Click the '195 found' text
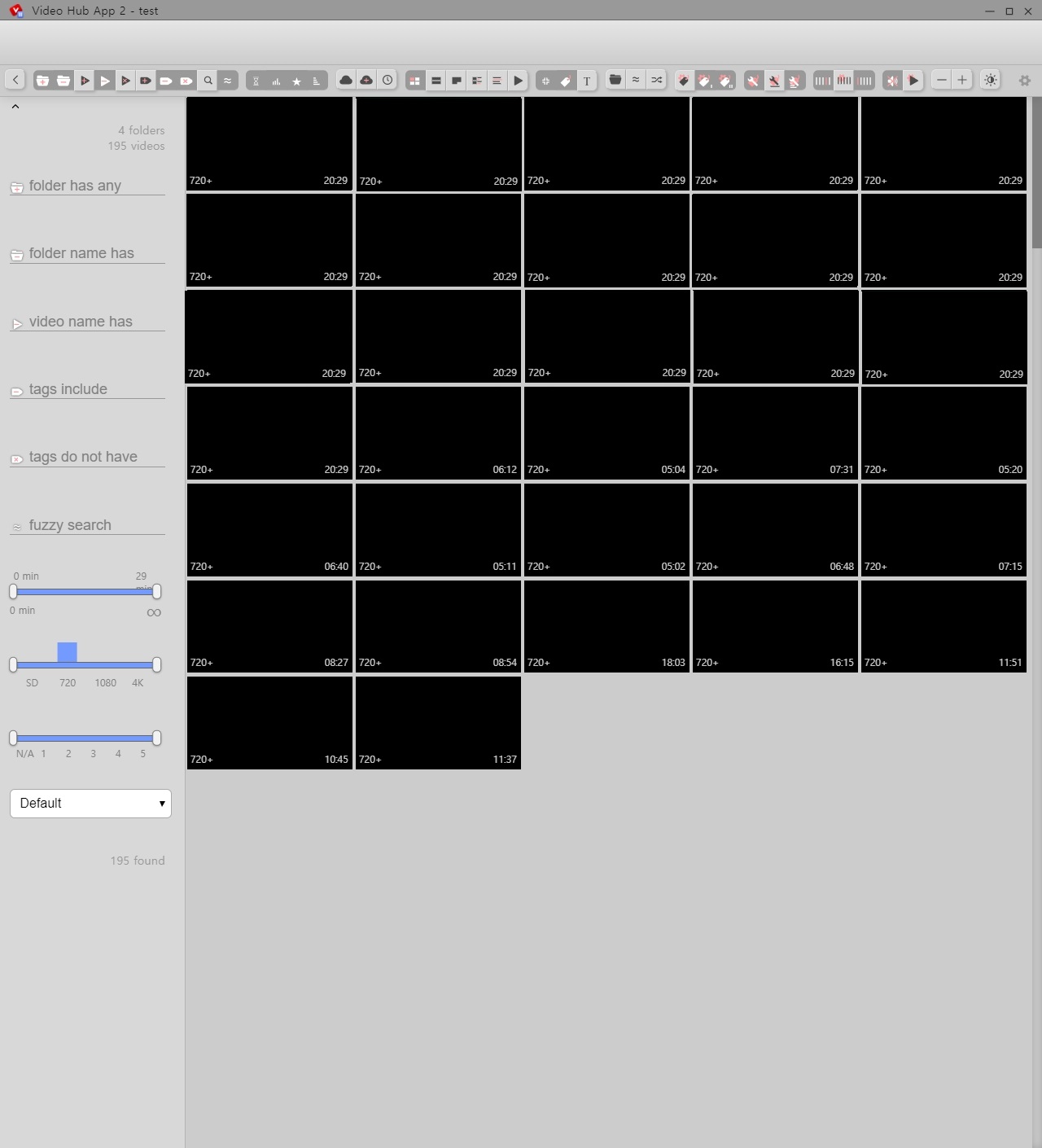Image resolution: width=1042 pixels, height=1148 pixels. point(138,861)
